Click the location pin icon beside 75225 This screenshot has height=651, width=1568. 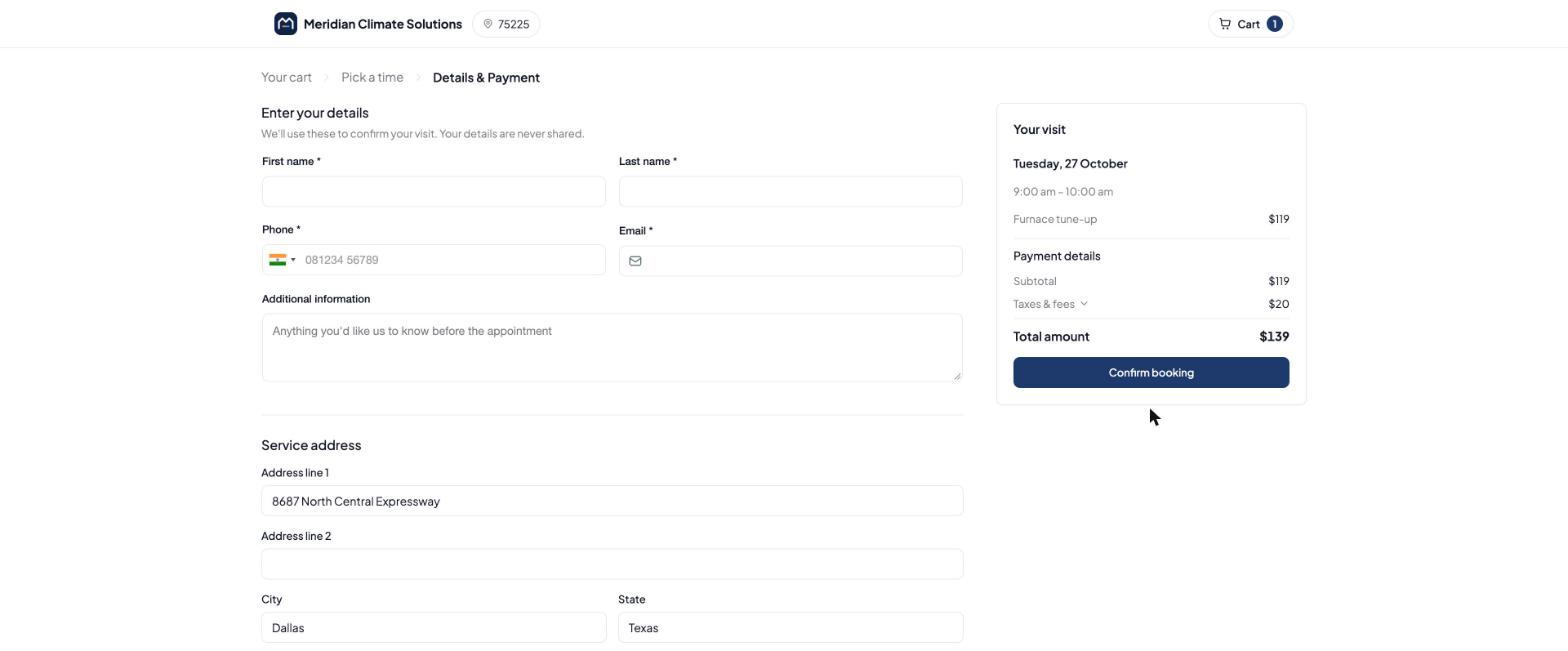(x=488, y=24)
